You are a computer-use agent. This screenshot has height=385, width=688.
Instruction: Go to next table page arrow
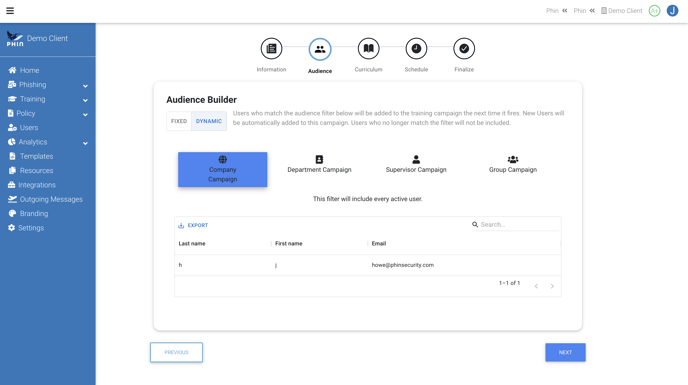[x=552, y=286]
